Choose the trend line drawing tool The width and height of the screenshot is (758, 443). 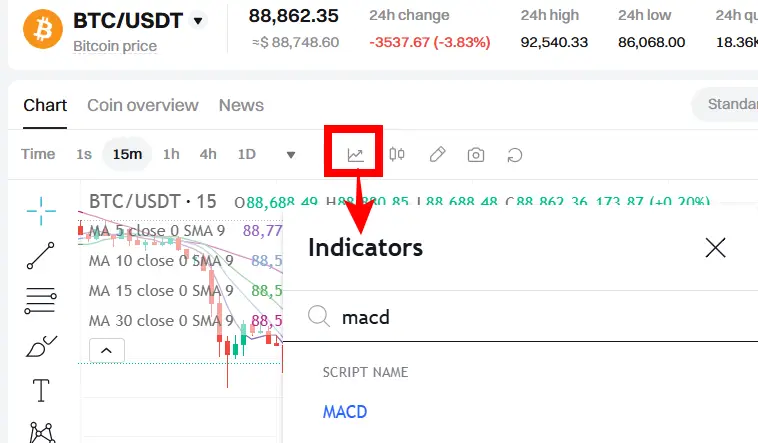click(41, 255)
